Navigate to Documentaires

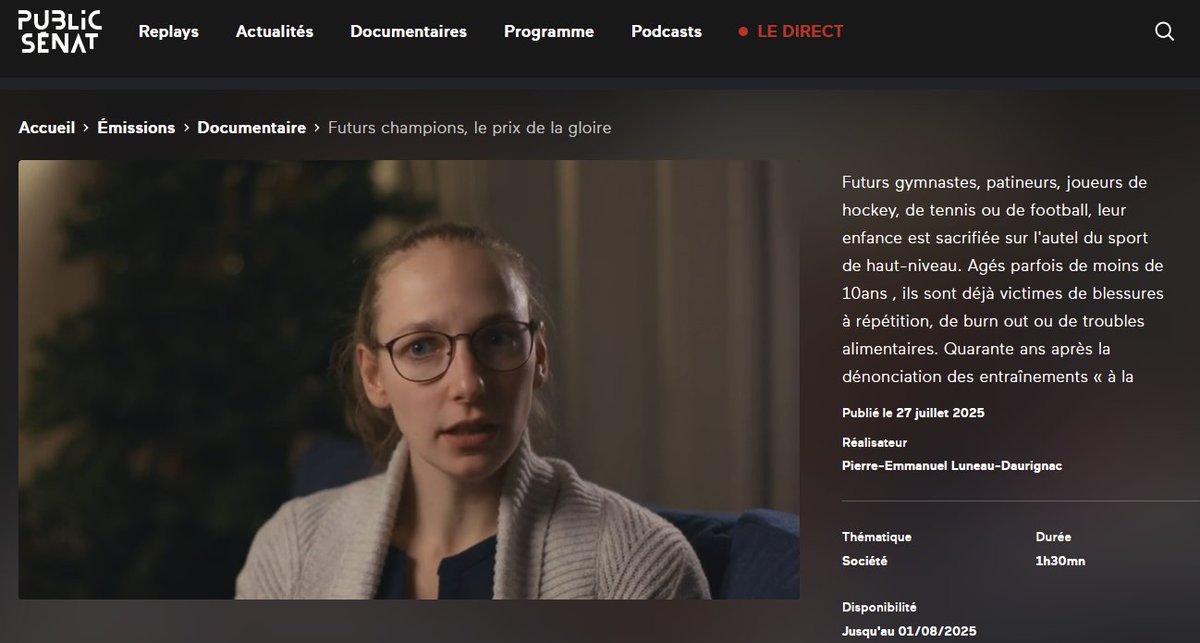coord(408,31)
